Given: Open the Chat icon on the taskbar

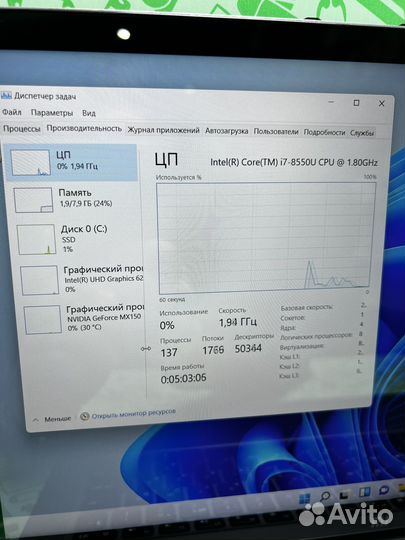Looking at the screenshot, I should pyautogui.click(x=383, y=490).
